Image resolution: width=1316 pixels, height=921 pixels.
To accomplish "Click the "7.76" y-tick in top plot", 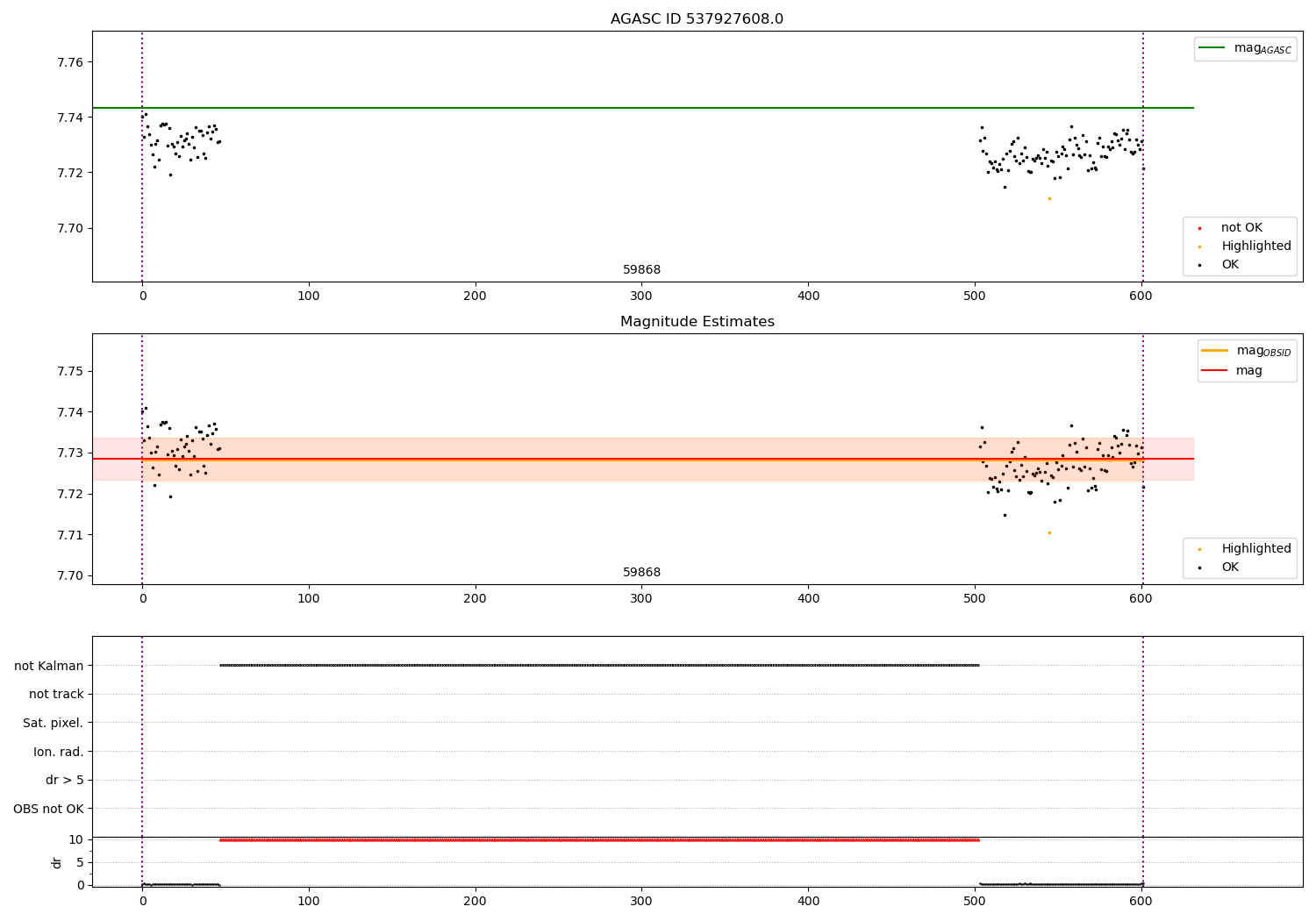I will [x=70, y=62].
